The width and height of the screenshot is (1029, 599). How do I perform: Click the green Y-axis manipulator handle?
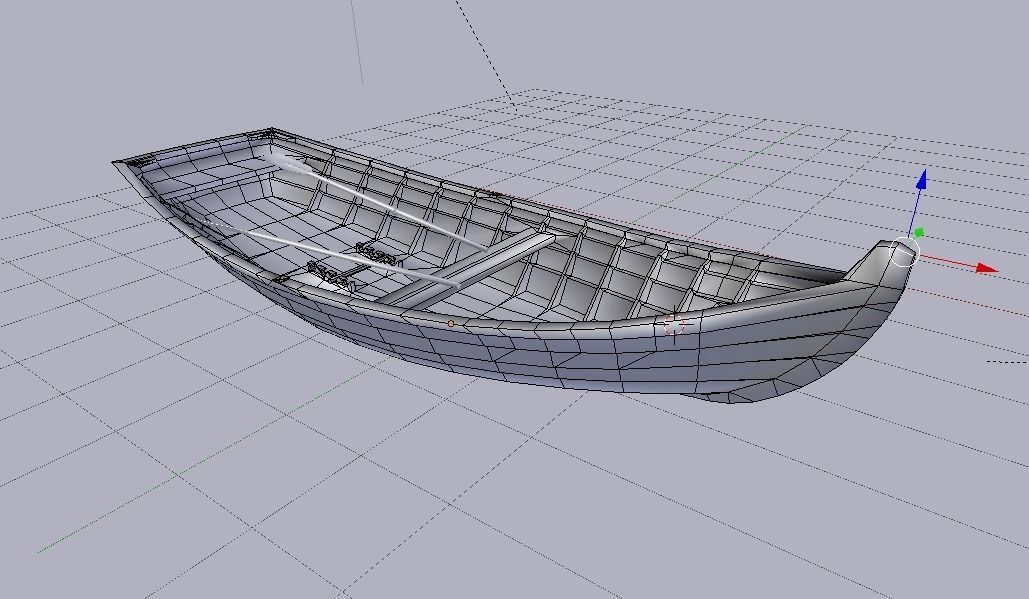[x=919, y=232]
